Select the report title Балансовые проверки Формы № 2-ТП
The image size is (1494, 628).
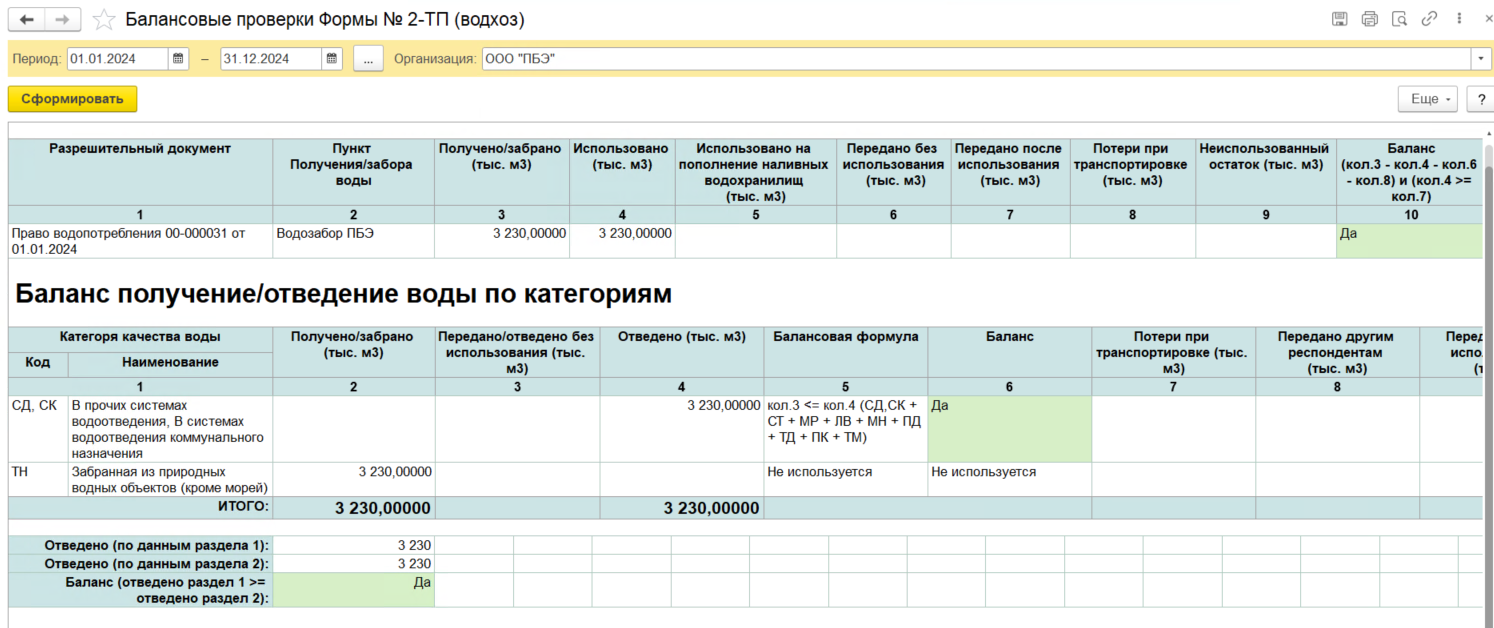[x=325, y=19]
